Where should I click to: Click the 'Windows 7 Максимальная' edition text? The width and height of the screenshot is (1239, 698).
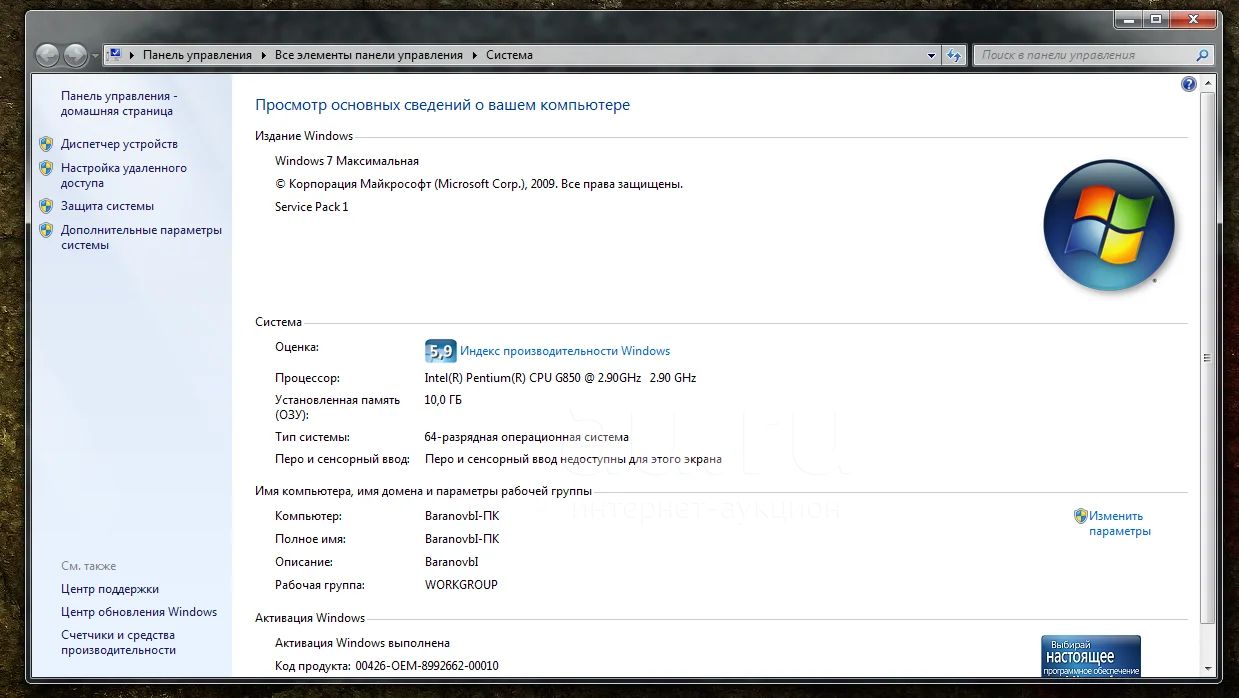347,161
